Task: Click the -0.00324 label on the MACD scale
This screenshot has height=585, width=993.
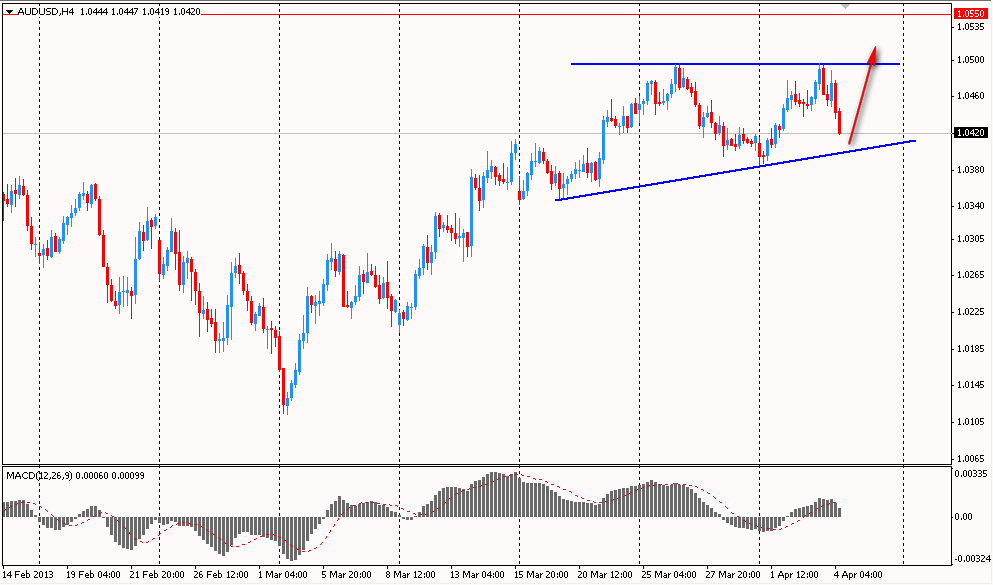Action: [x=973, y=559]
